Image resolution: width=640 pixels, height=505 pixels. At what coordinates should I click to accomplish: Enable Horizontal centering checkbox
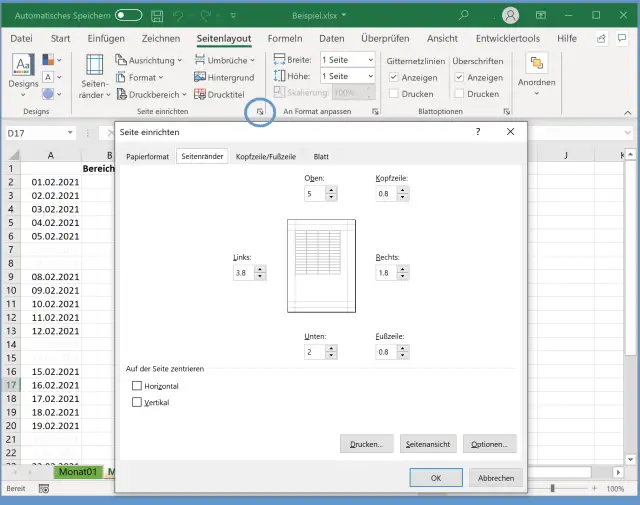(137, 386)
